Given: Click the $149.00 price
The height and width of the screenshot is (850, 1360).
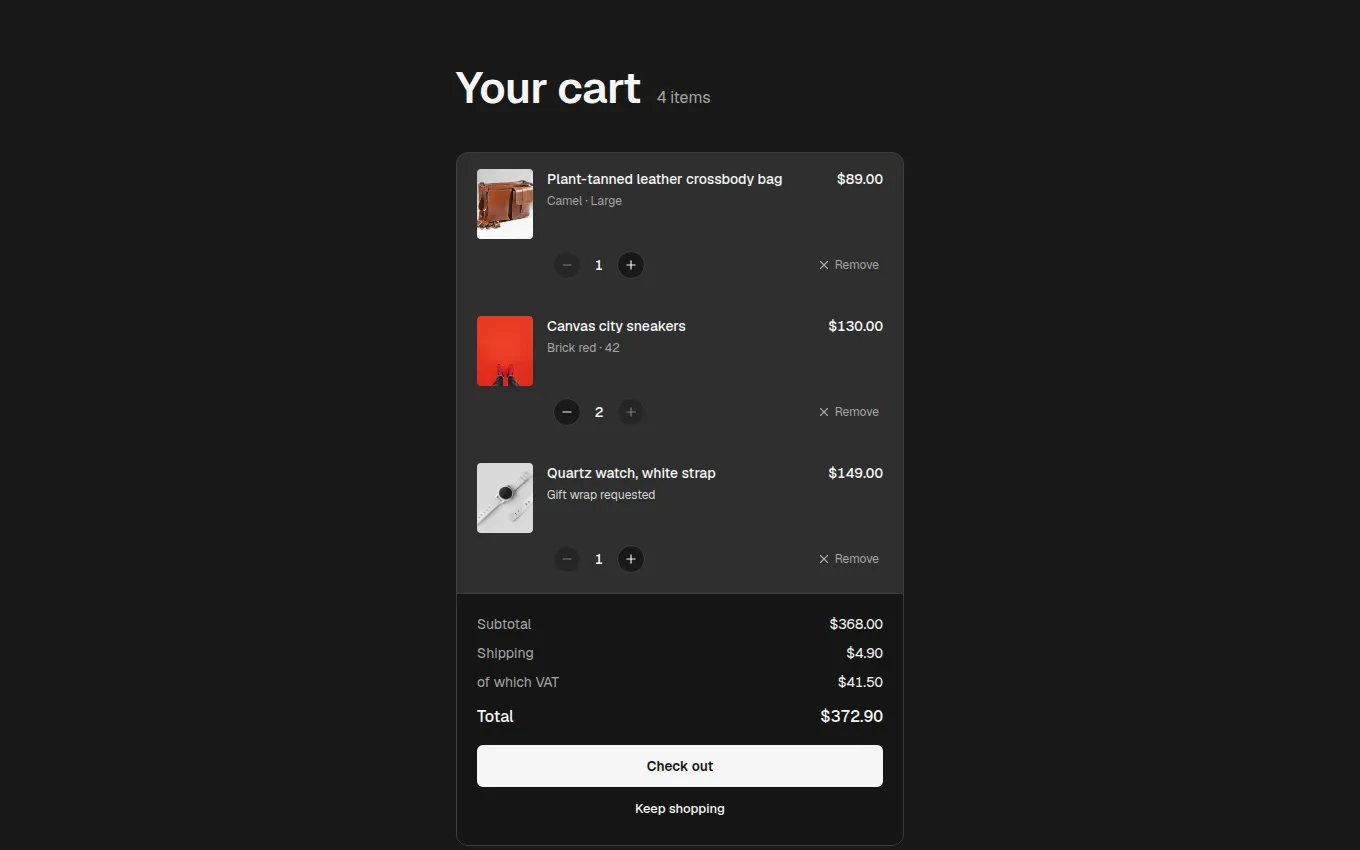Looking at the screenshot, I should pyautogui.click(x=856, y=473).
